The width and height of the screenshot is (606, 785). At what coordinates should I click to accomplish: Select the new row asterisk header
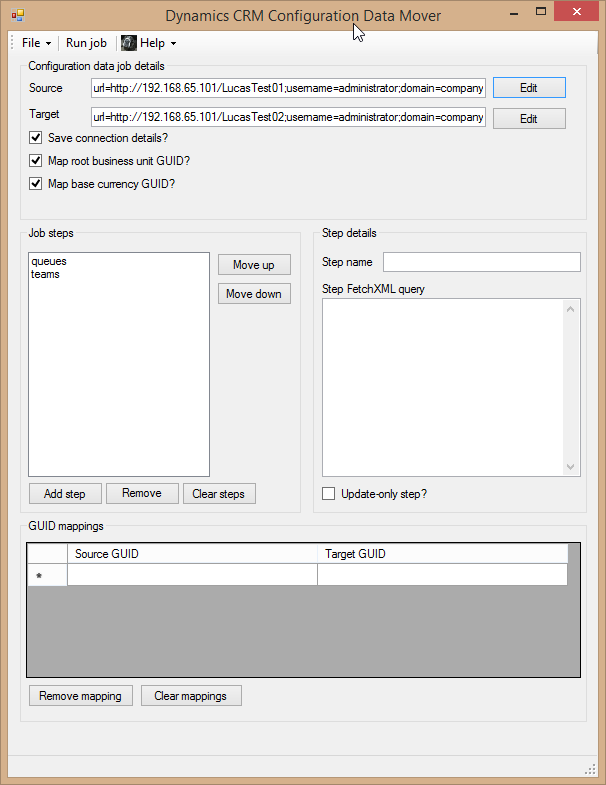[x=47, y=575]
